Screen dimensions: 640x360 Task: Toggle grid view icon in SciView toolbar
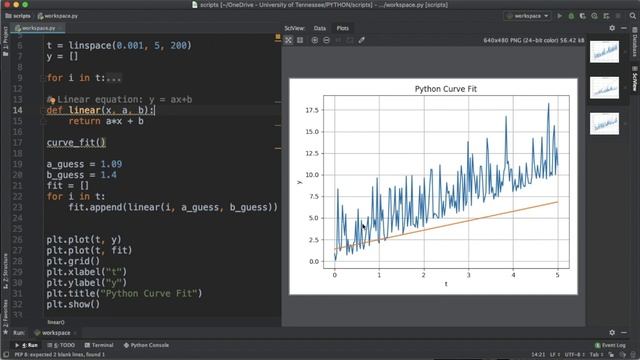point(300,40)
